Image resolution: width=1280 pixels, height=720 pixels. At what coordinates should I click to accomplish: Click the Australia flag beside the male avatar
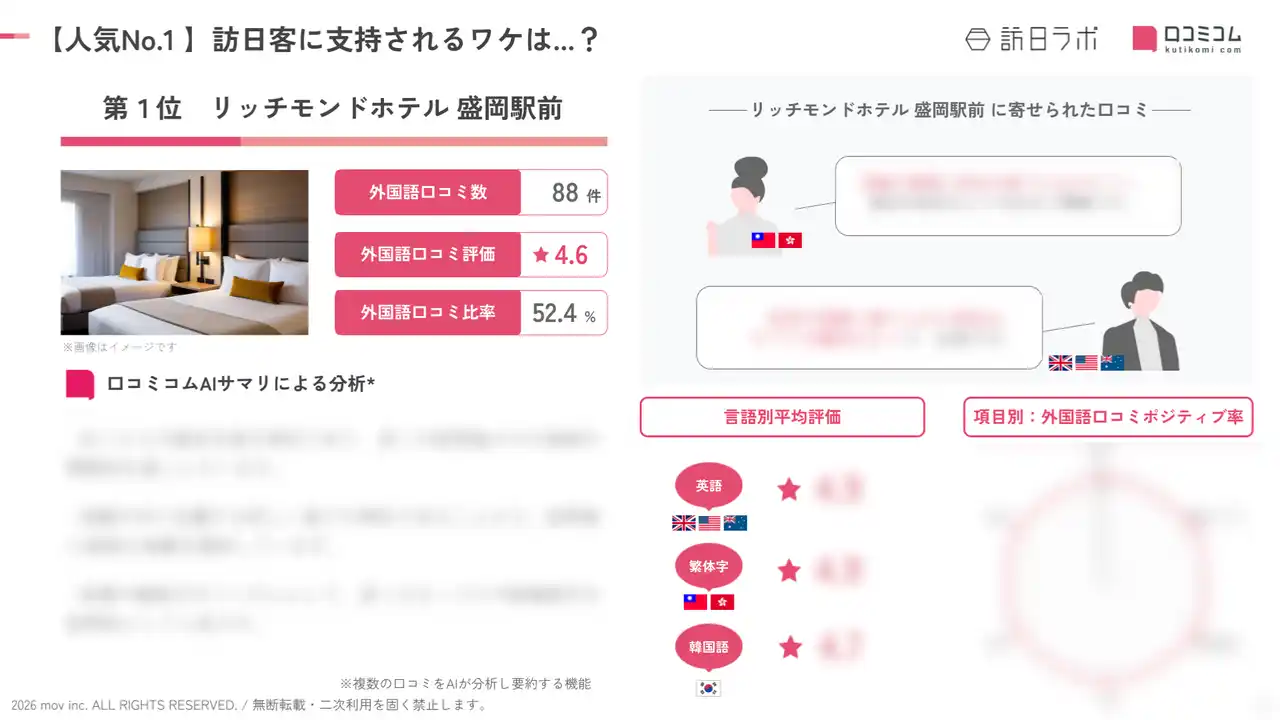pyautogui.click(x=1112, y=363)
